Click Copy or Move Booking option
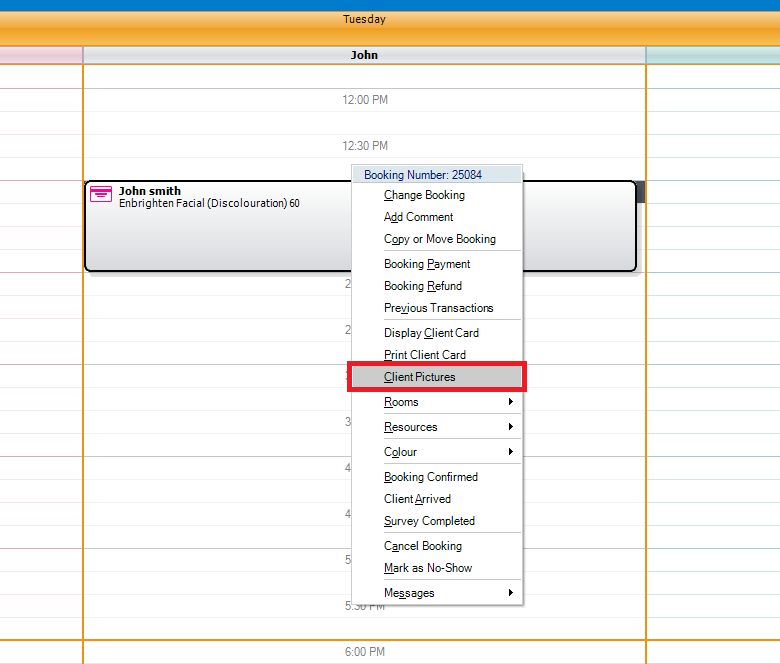780x664 pixels. point(439,239)
